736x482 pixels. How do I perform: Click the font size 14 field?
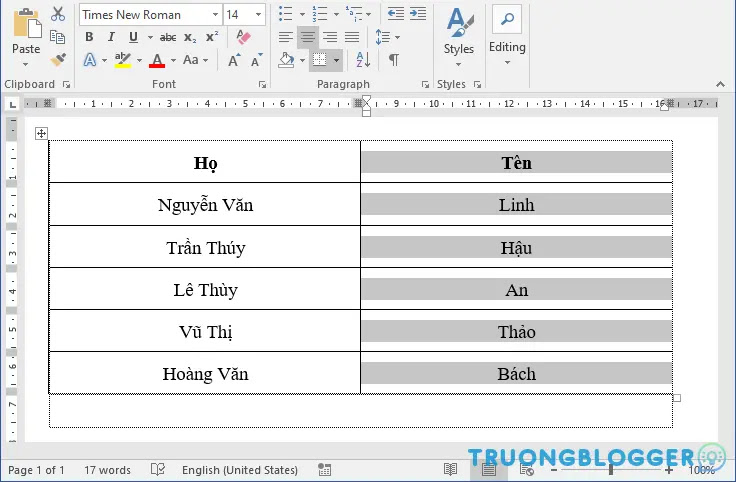pyautogui.click(x=238, y=15)
